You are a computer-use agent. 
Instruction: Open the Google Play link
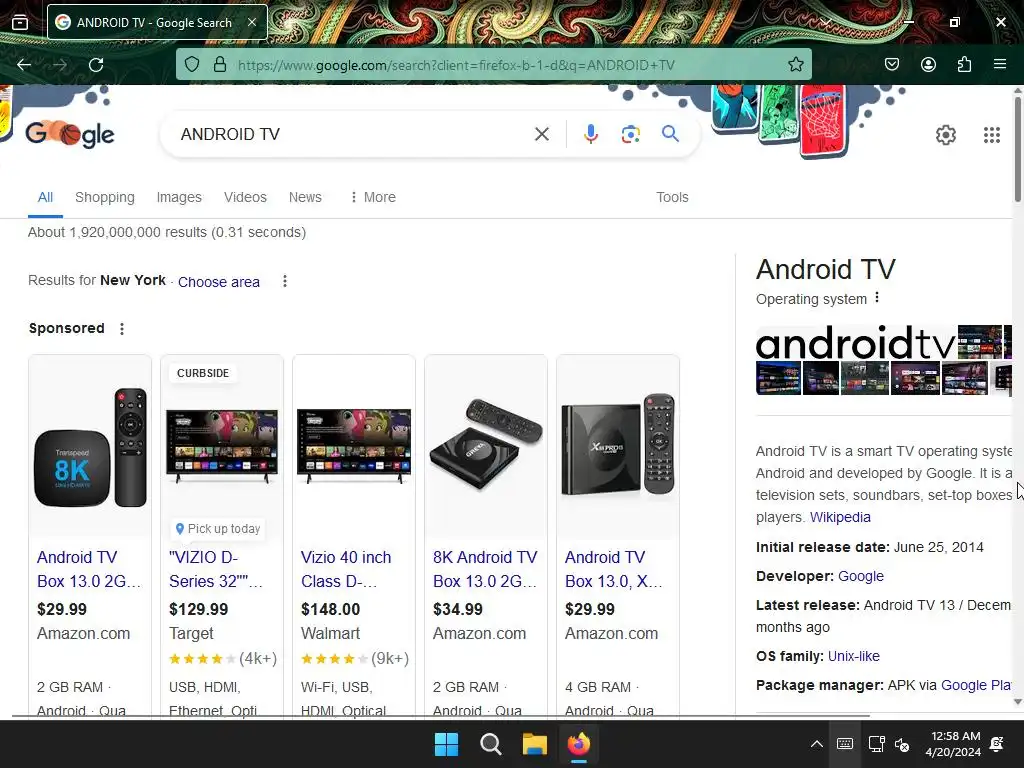976,685
